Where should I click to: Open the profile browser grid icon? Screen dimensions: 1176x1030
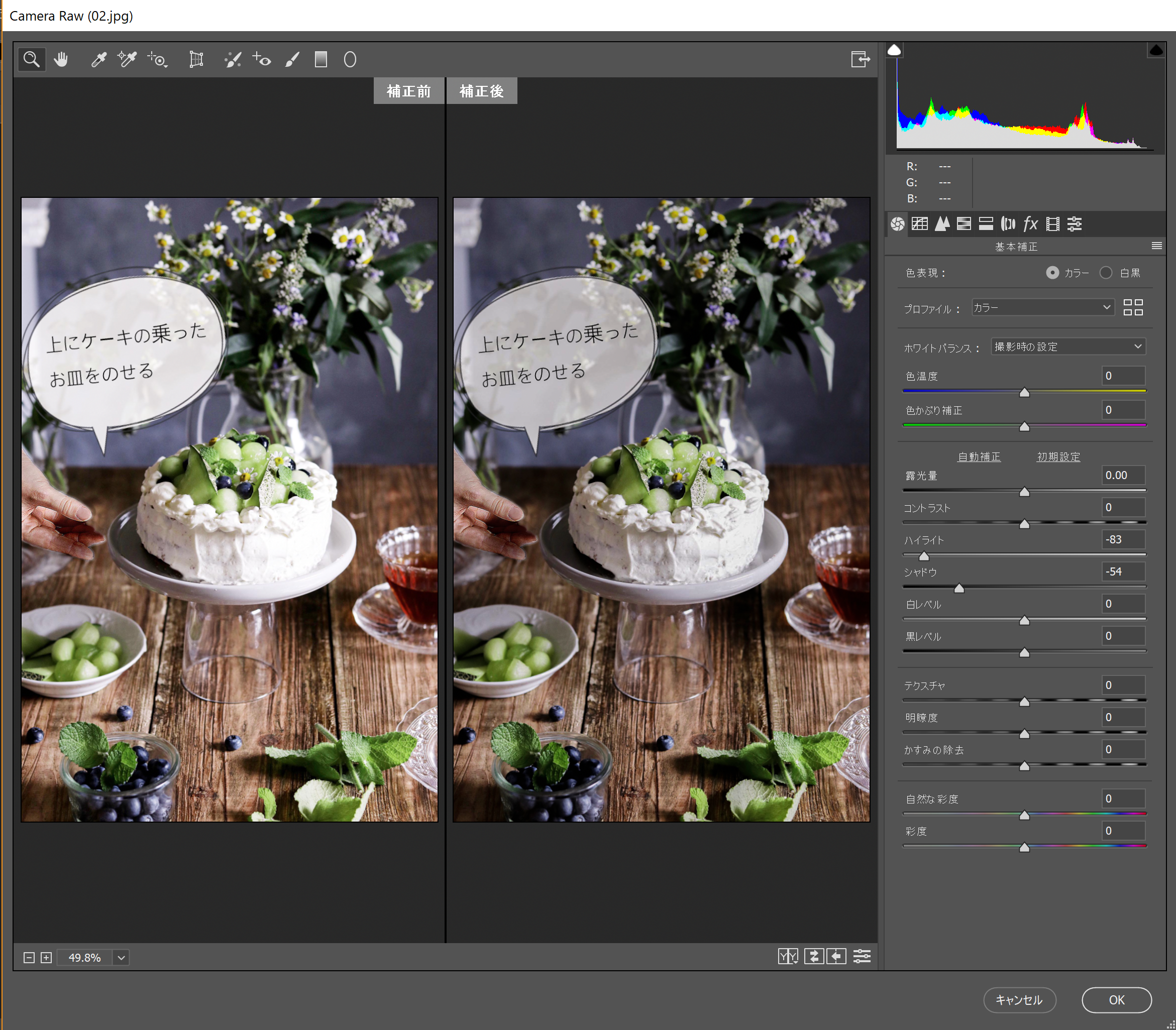tap(1133, 307)
